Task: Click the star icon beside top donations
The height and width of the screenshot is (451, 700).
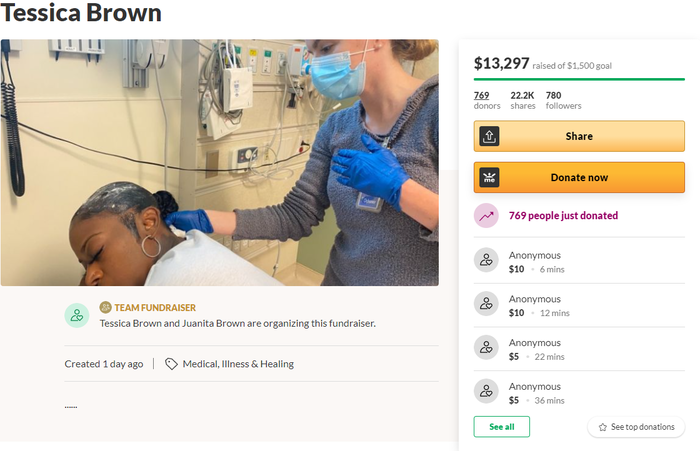Action: click(602, 427)
